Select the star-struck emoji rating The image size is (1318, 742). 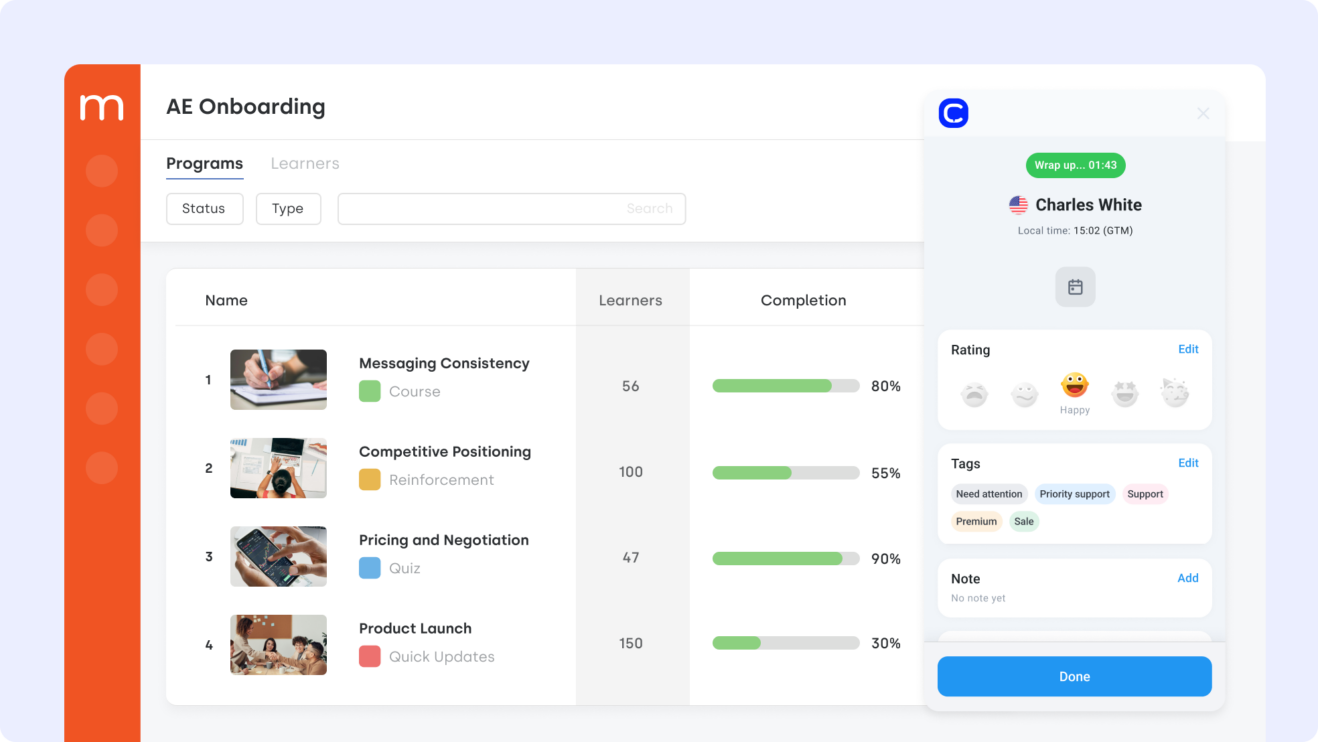click(x=1124, y=394)
